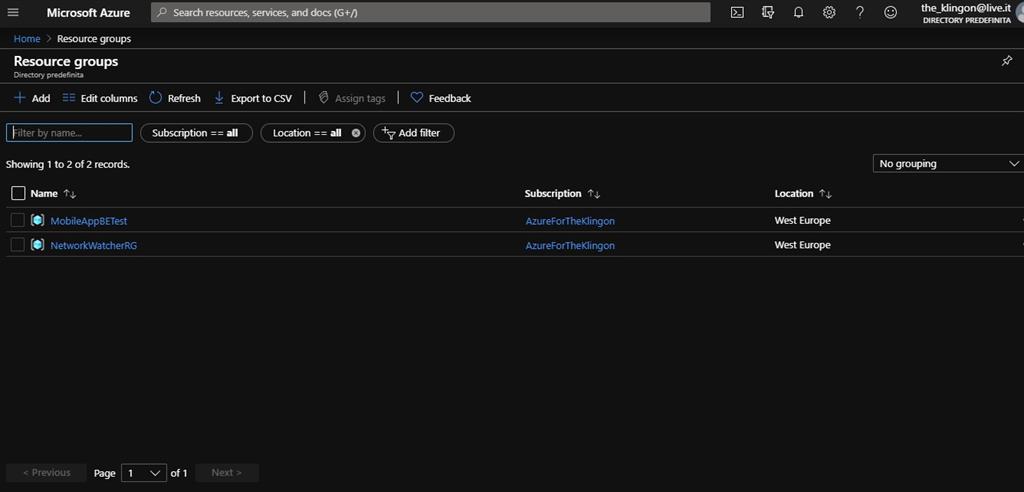The width and height of the screenshot is (1024, 492).
Task: Click the Add filter button
Action: [413, 133]
